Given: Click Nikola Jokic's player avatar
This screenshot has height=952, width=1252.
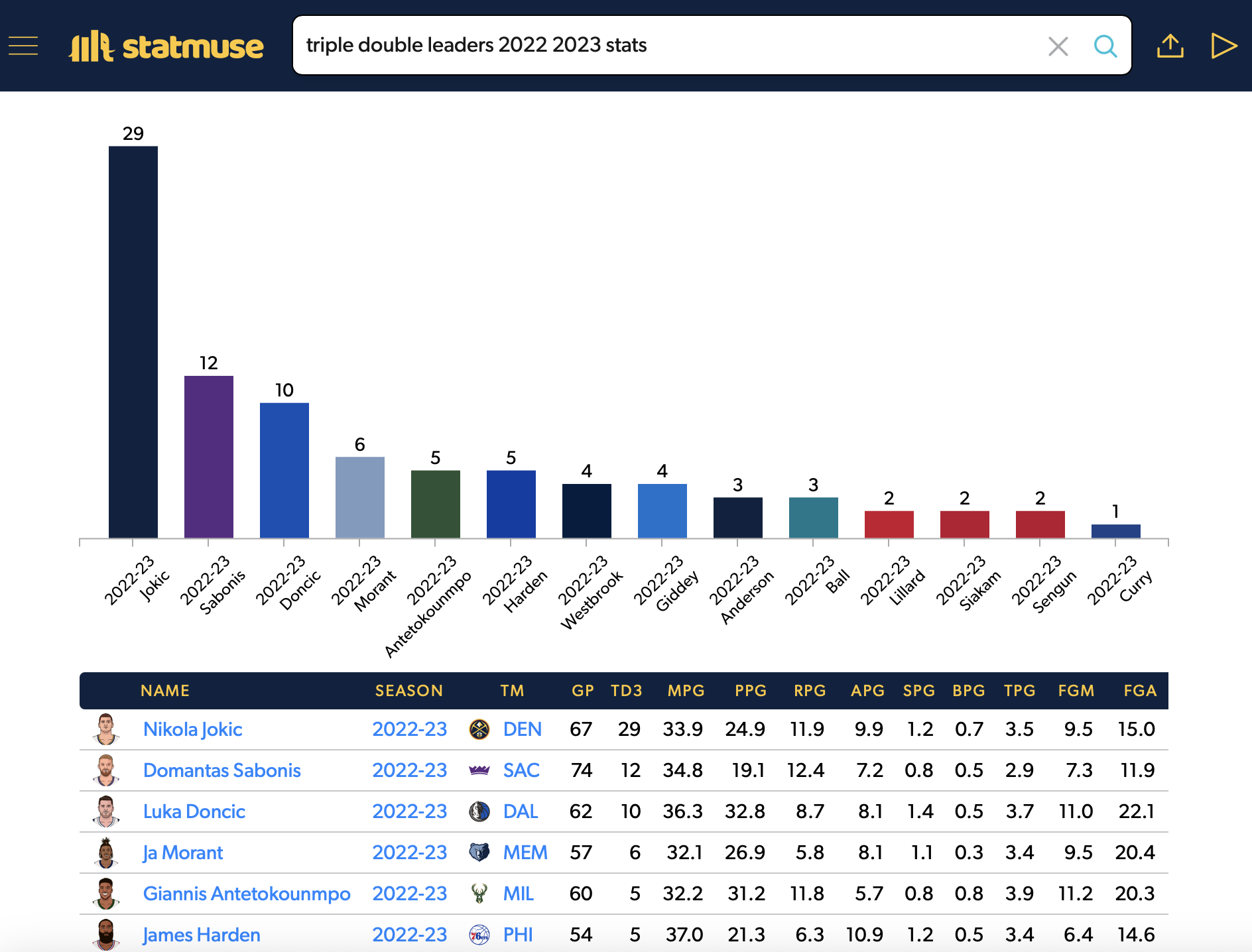Looking at the screenshot, I should [x=106, y=729].
